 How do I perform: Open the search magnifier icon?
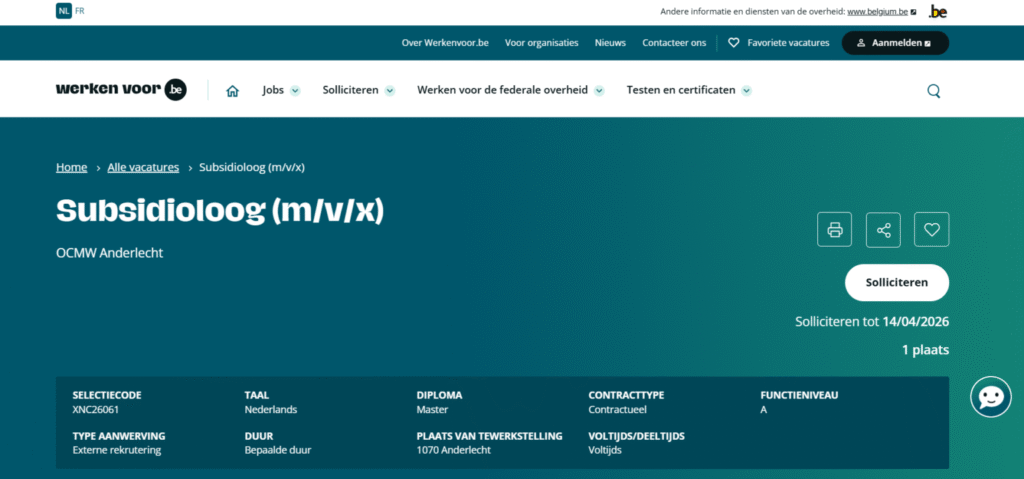click(x=933, y=90)
